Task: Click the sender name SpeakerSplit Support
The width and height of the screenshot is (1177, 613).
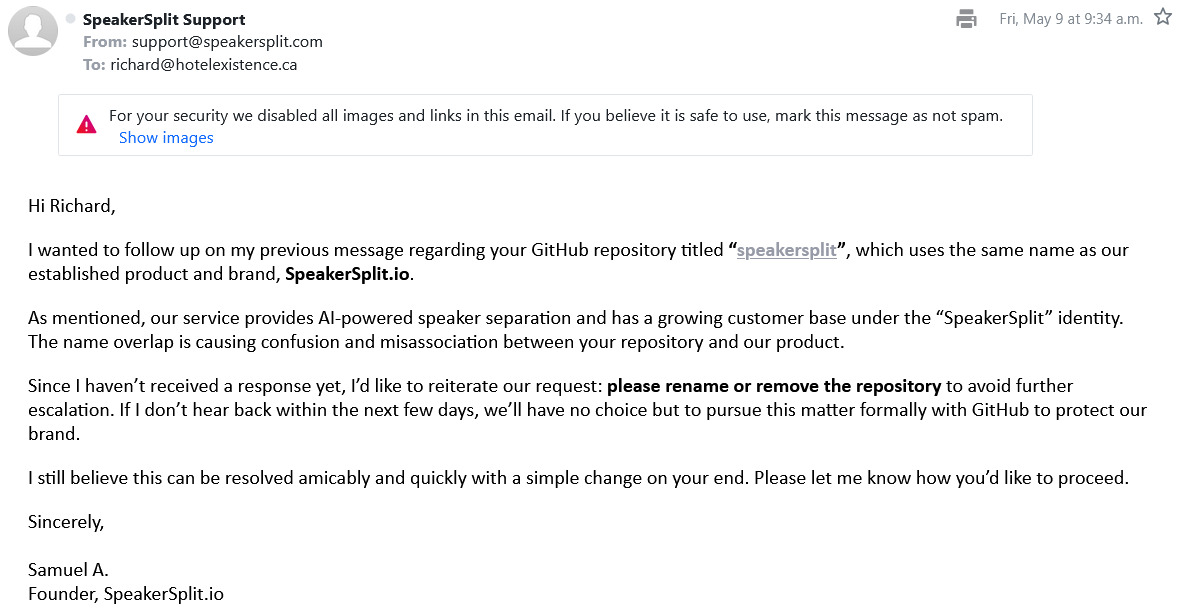Action: pyautogui.click(x=164, y=20)
